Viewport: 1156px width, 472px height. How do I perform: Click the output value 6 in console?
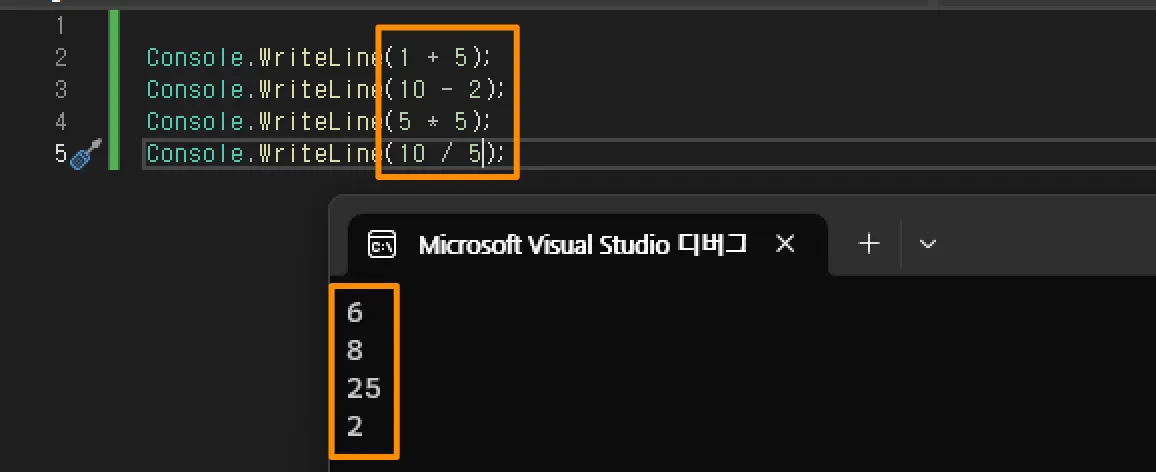tap(355, 313)
